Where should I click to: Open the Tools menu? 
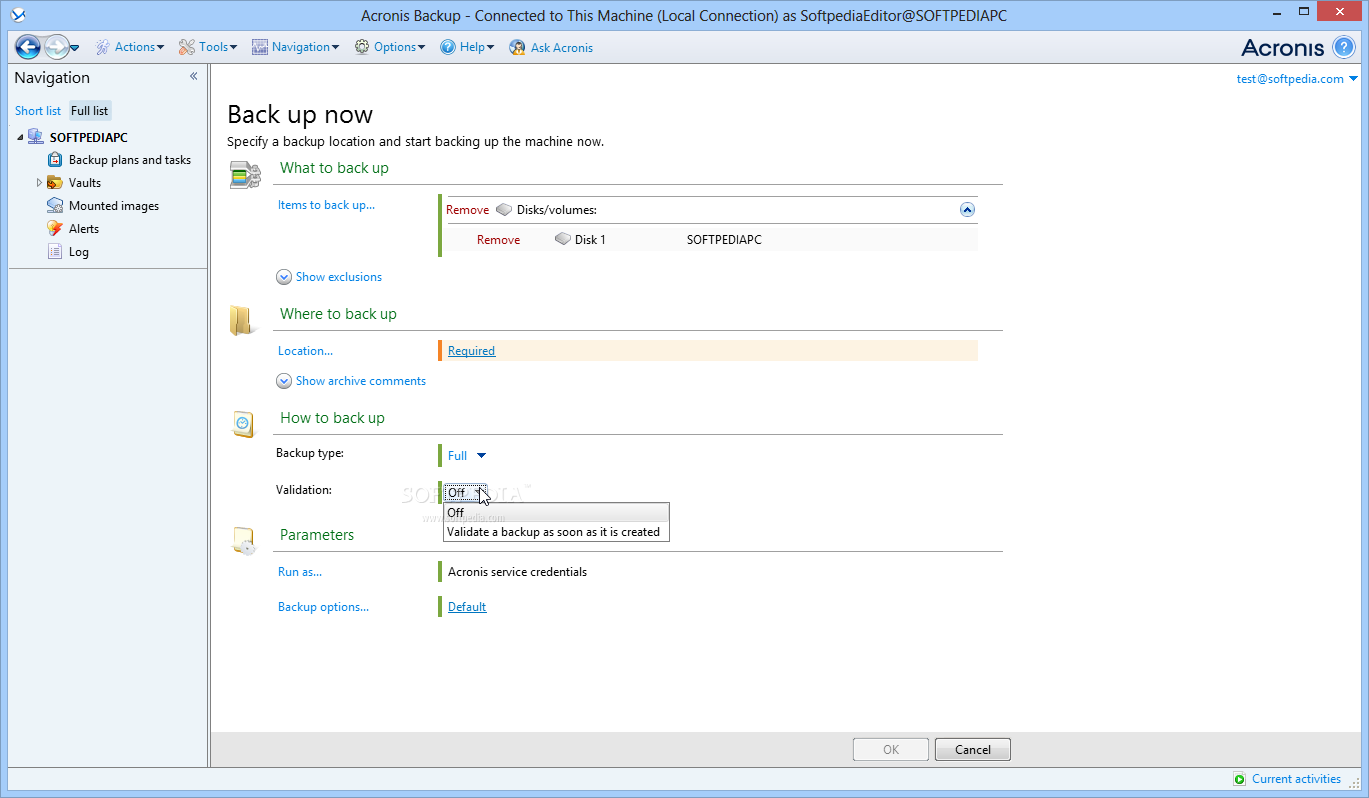point(208,47)
